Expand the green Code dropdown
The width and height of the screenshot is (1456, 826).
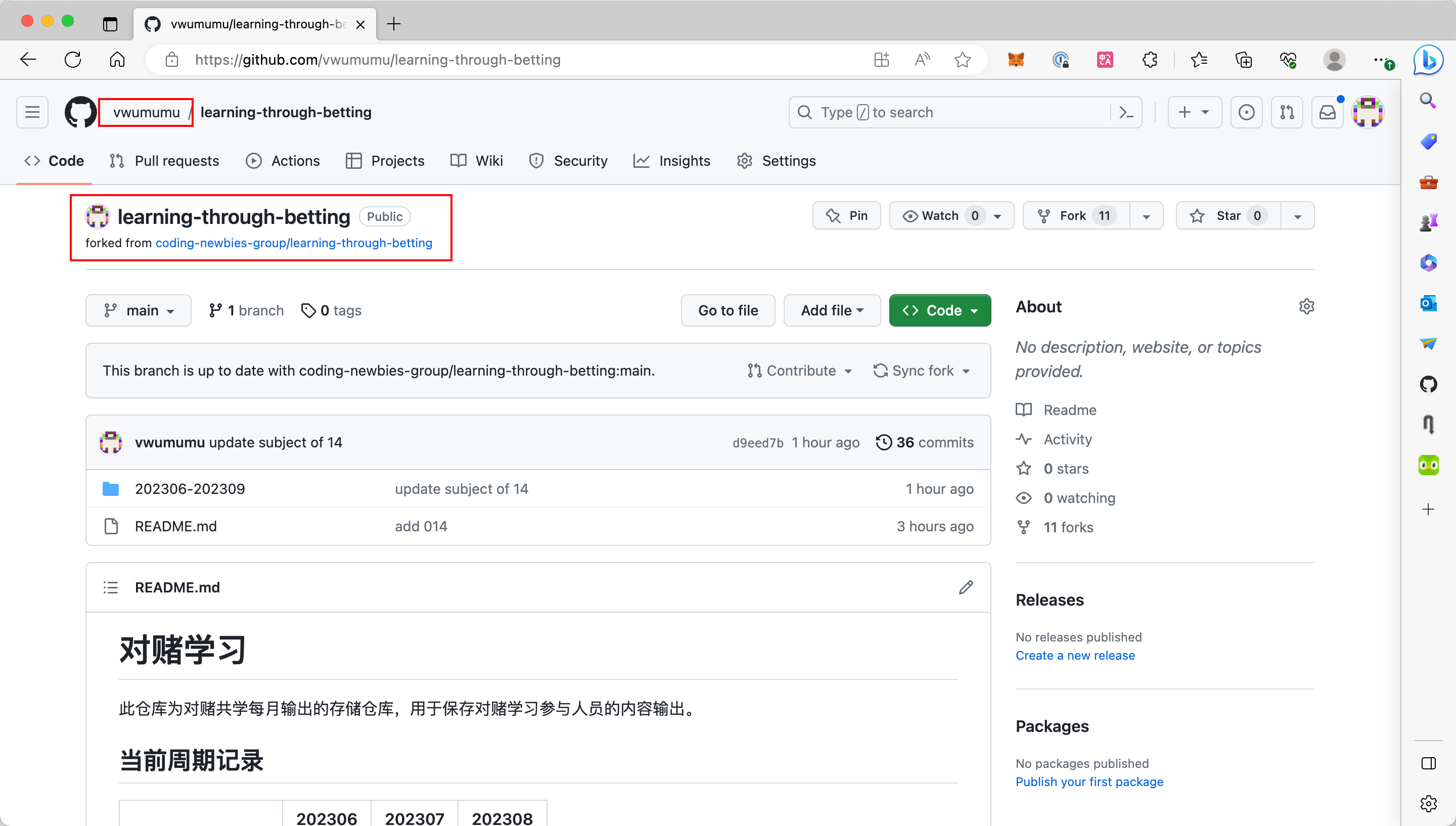coord(940,310)
